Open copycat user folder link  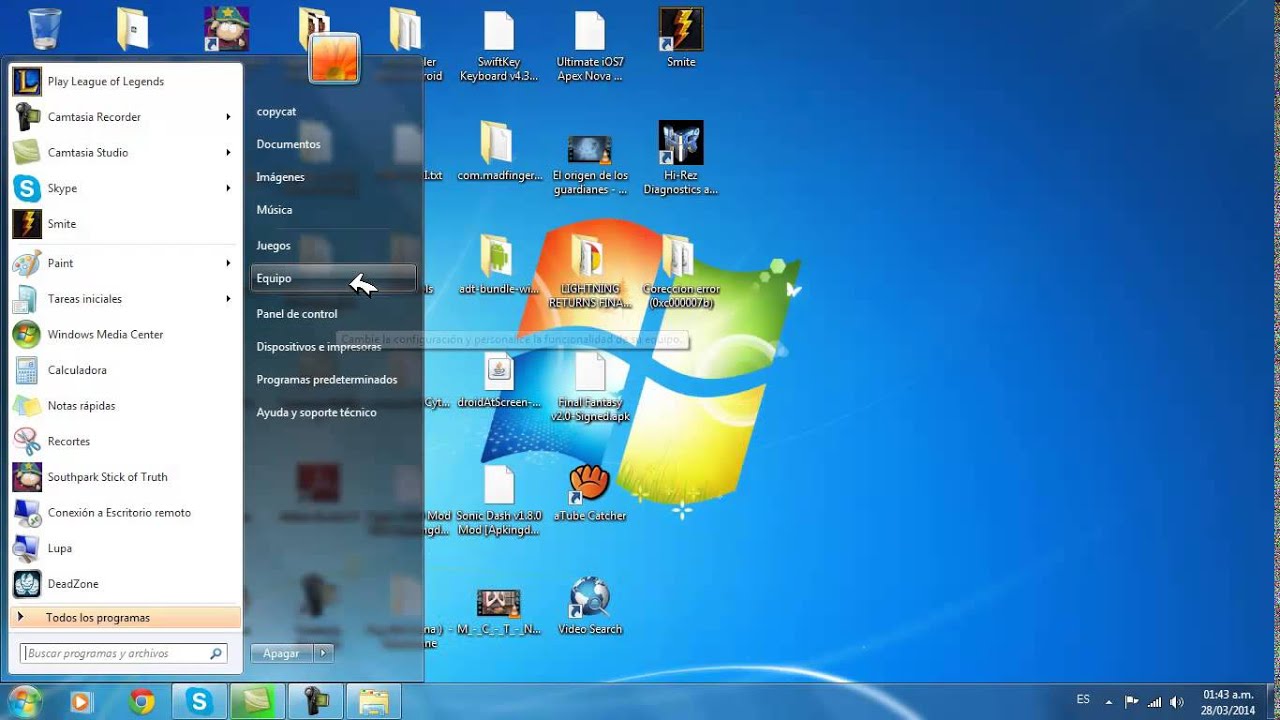[x=333, y=112]
